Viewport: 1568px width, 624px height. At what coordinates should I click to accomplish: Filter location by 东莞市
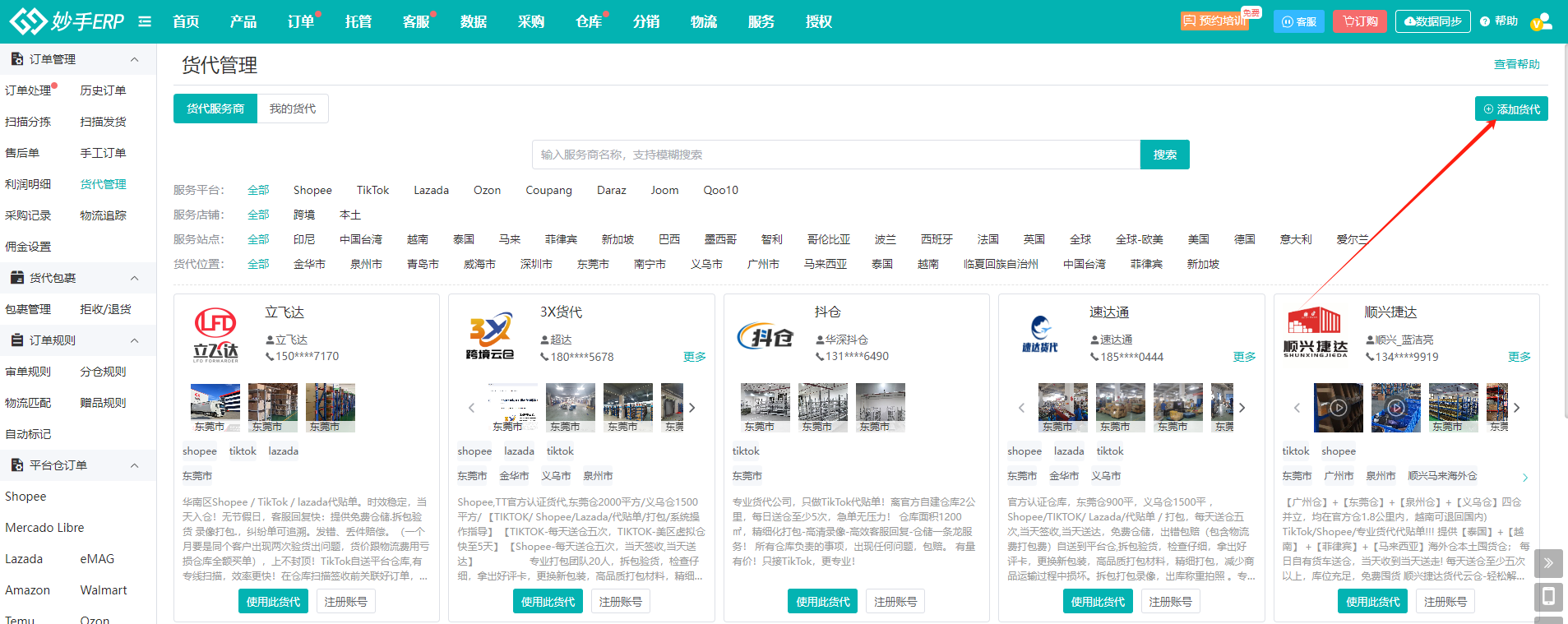(593, 264)
